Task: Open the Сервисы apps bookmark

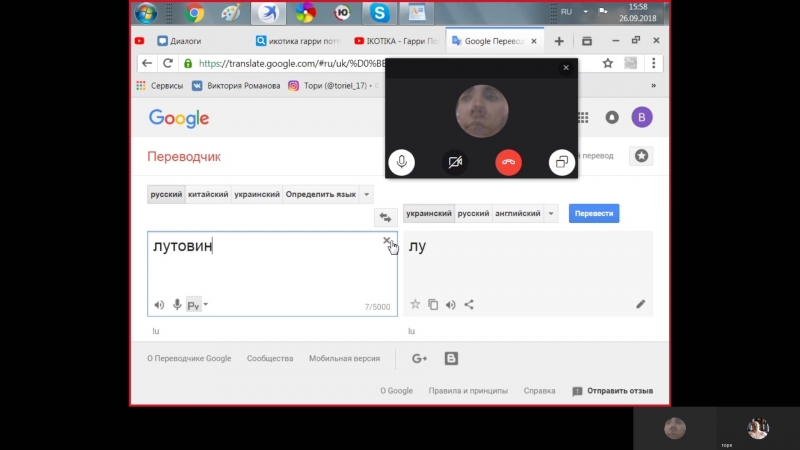Action: (x=160, y=86)
